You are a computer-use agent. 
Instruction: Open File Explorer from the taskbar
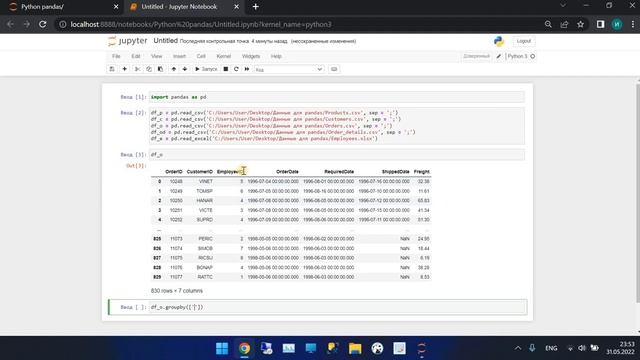click(x=355, y=348)
